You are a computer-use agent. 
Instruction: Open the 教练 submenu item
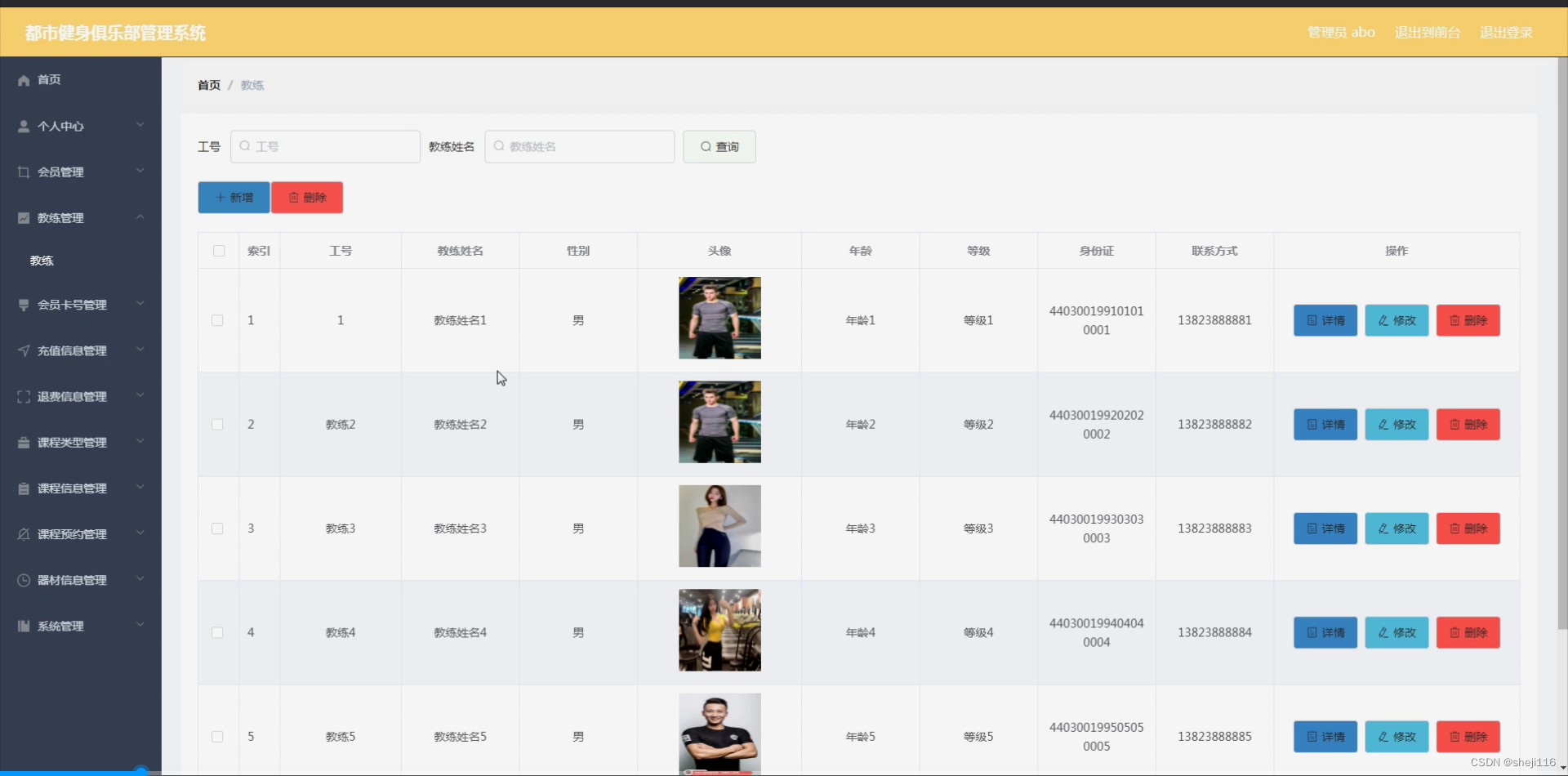click(x=42, y=260)
